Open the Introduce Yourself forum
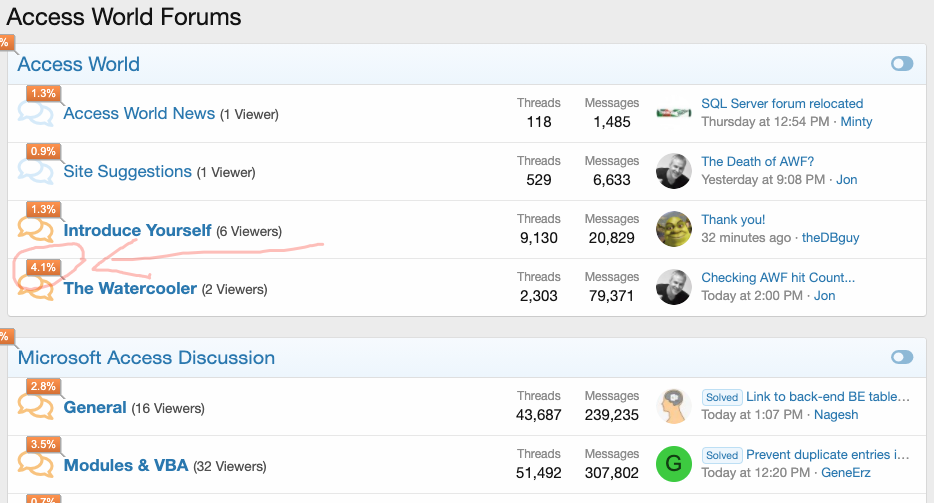The height and width of the screenshot is (503, 934). tap(137, 231)
